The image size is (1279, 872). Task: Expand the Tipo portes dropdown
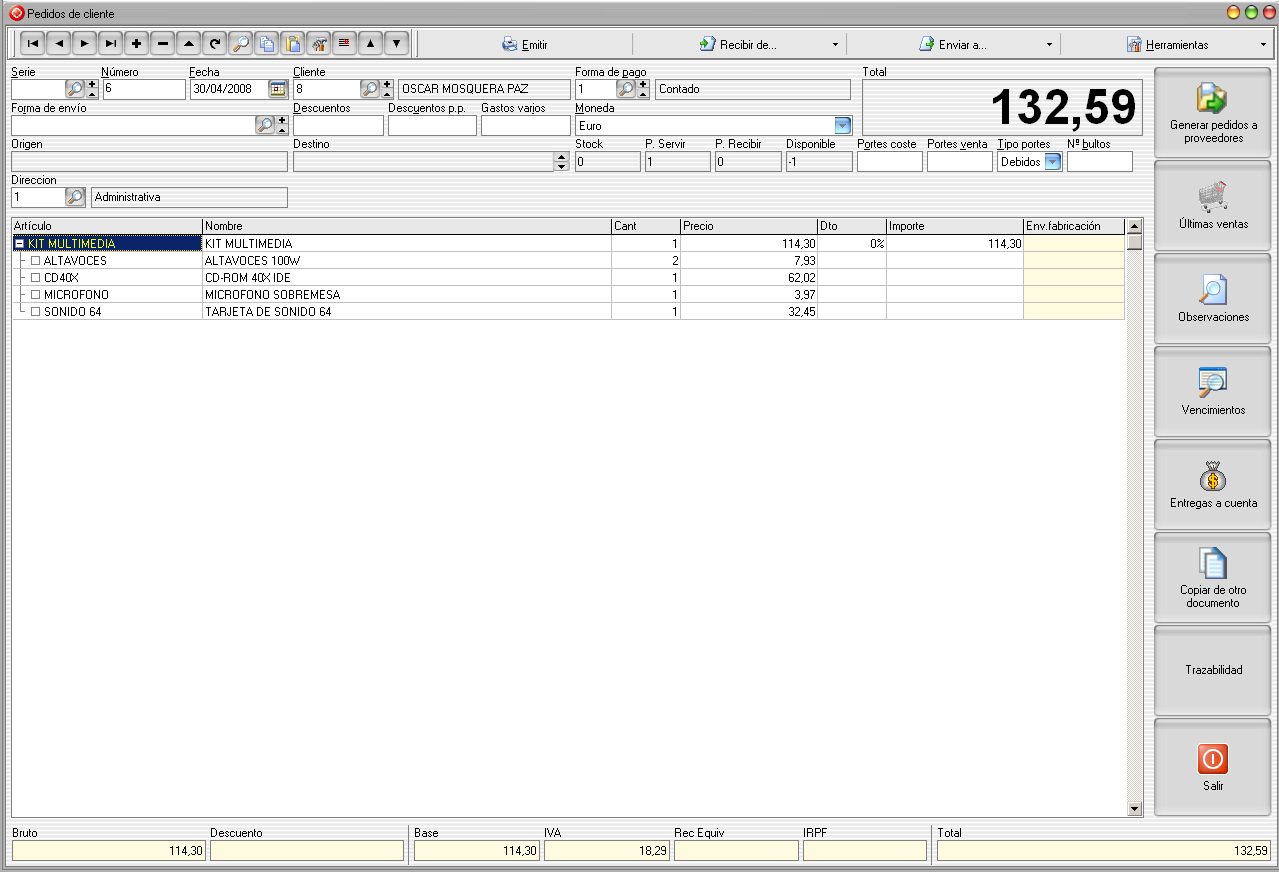tap(1052, 162)
